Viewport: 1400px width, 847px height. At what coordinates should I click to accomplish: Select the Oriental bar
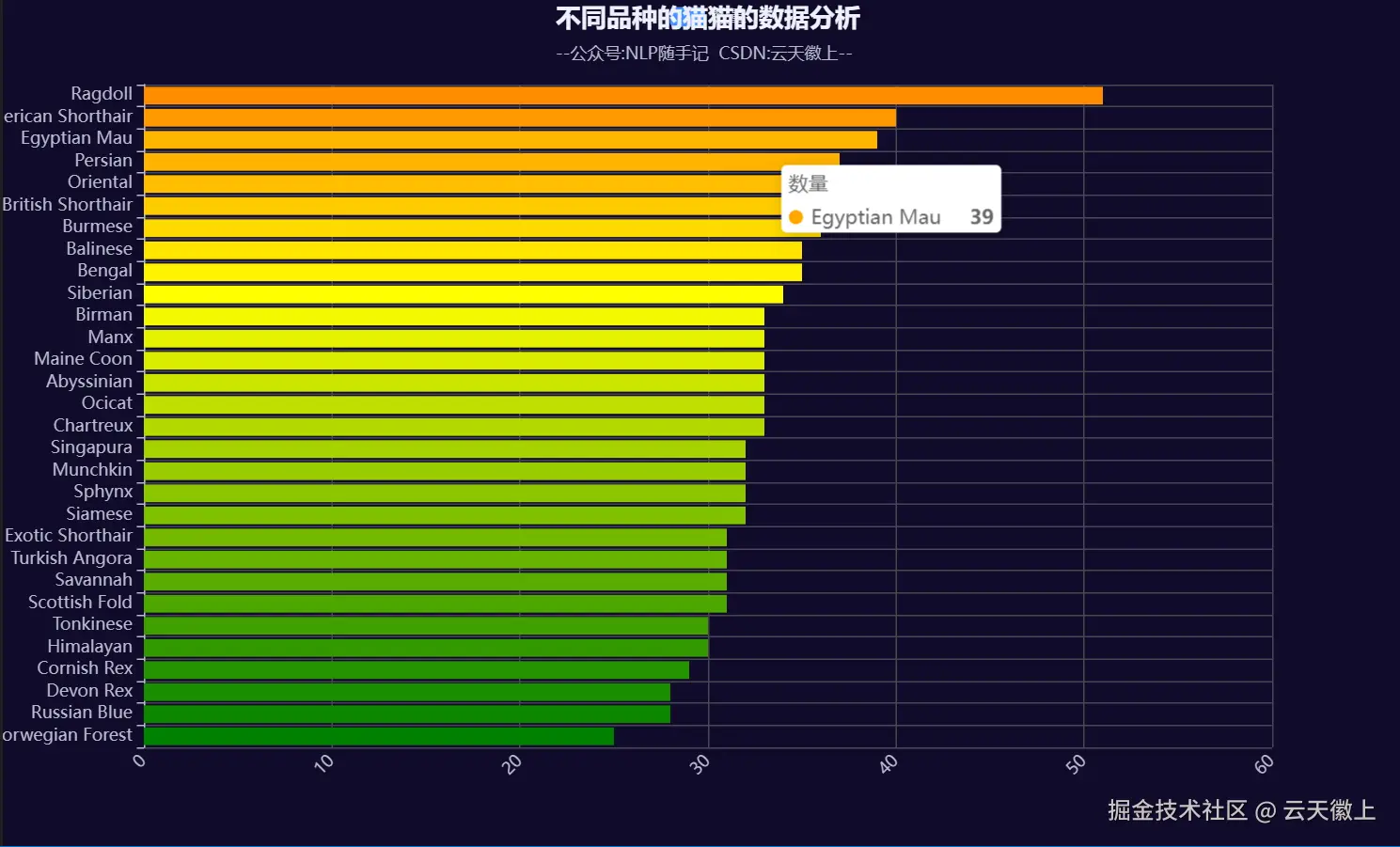pyautogui.click(x=463, y=183)
